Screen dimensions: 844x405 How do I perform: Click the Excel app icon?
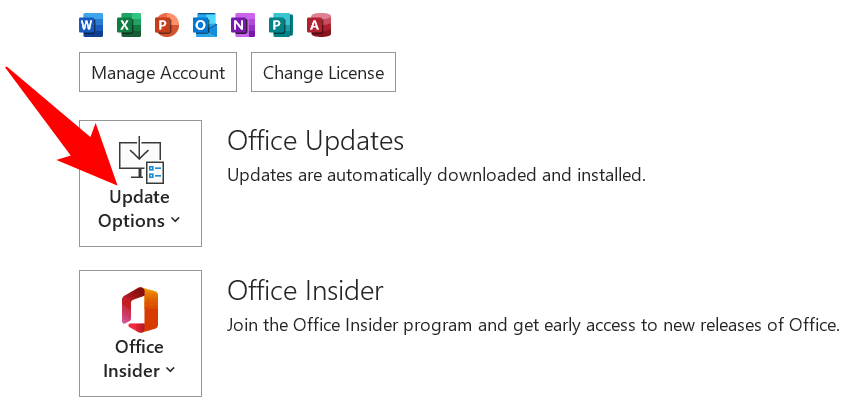[129, 25]
